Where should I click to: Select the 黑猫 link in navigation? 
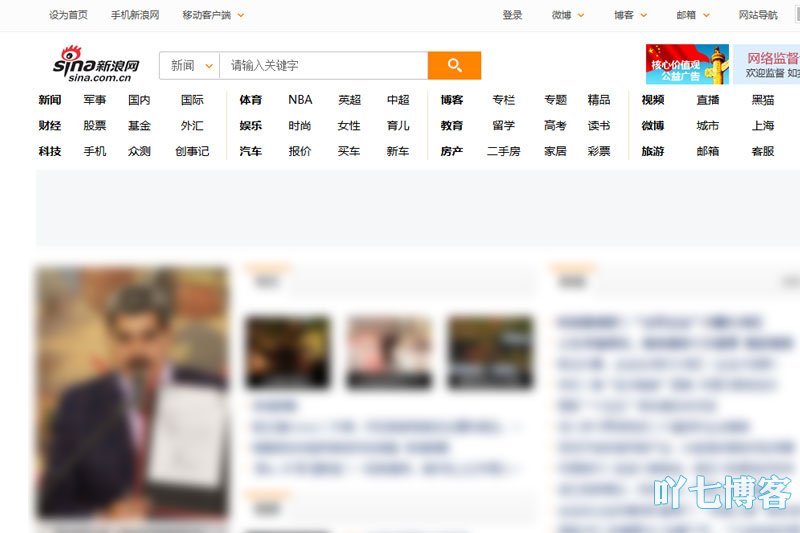pyautogui.click(x=763, y=100)
